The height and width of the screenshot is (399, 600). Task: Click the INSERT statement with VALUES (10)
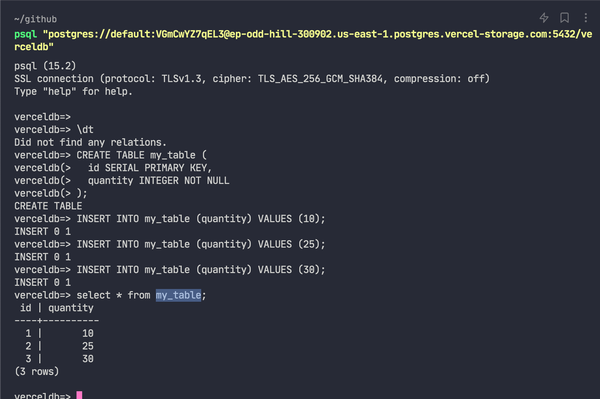pos(170,219)
